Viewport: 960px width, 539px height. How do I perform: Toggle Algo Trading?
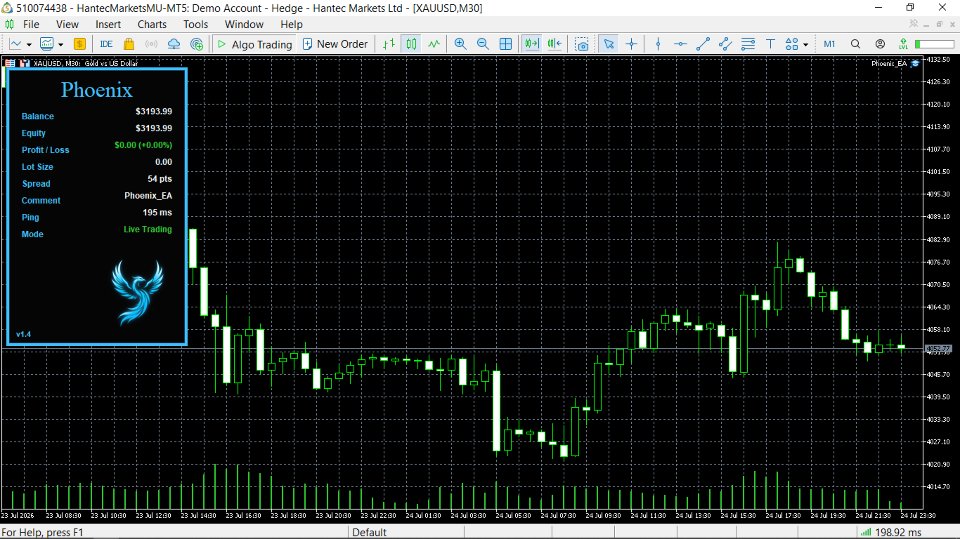[255, 44]
